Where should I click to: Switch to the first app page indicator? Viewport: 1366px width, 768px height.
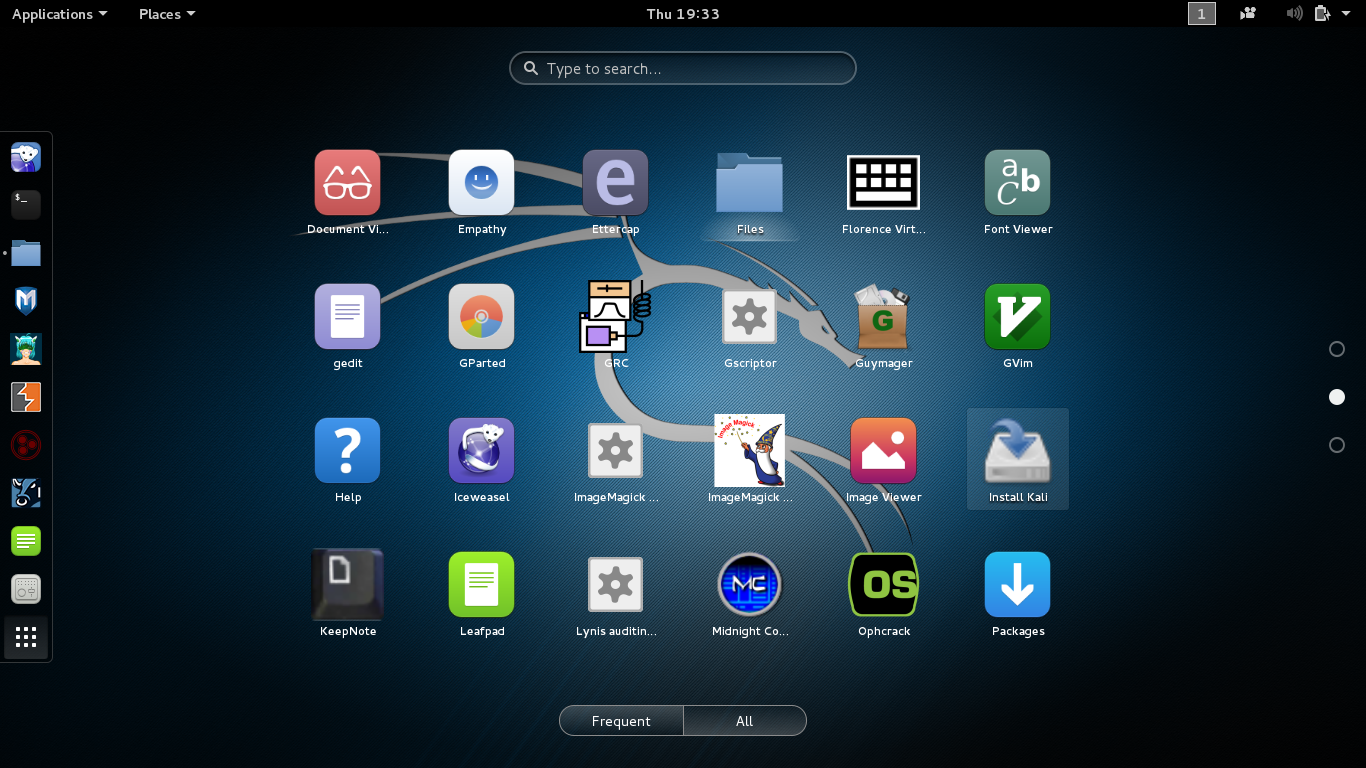coord(1337,349)
